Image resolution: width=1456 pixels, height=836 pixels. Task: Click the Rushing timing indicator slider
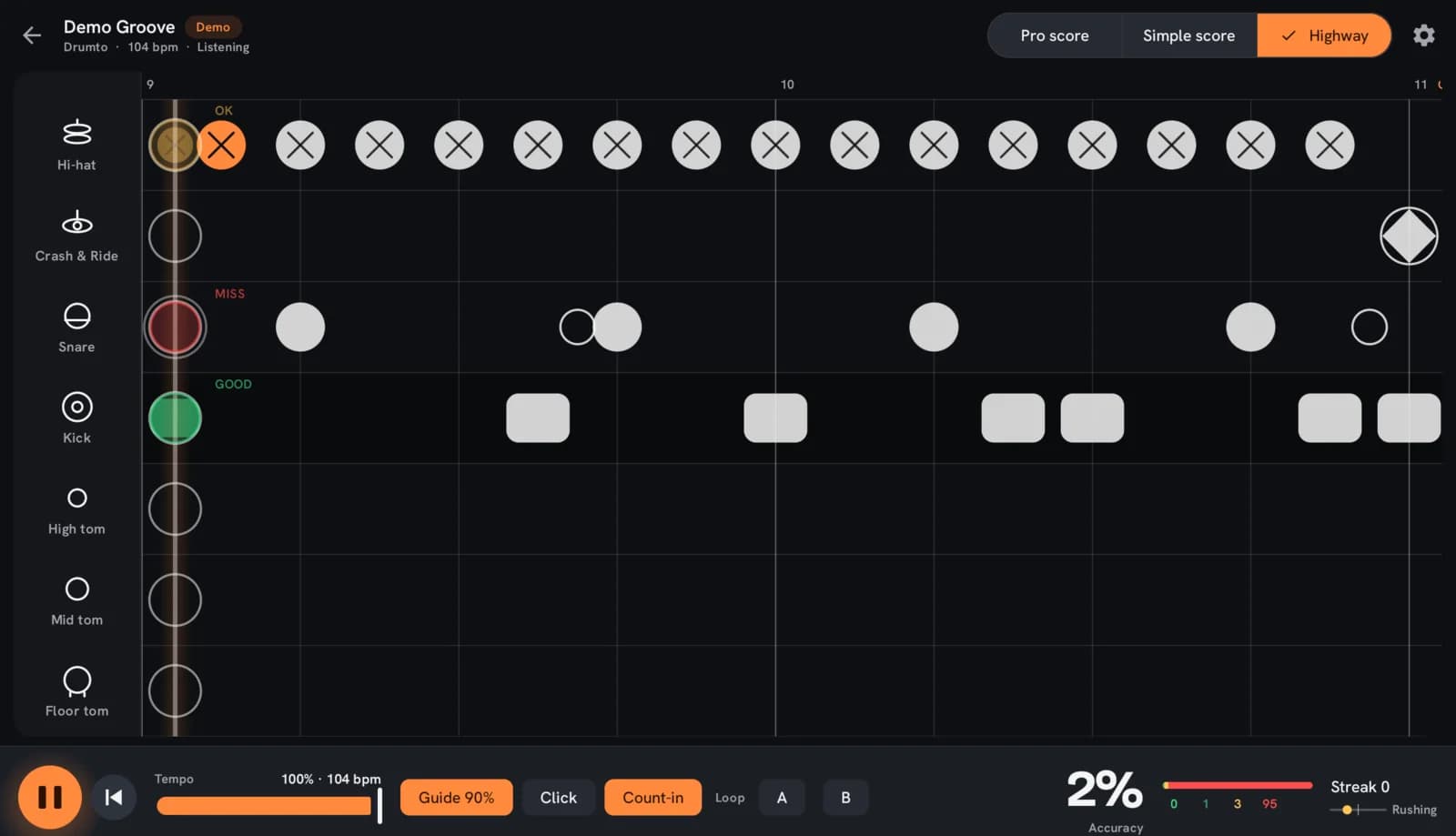(x=1358, y=810)
